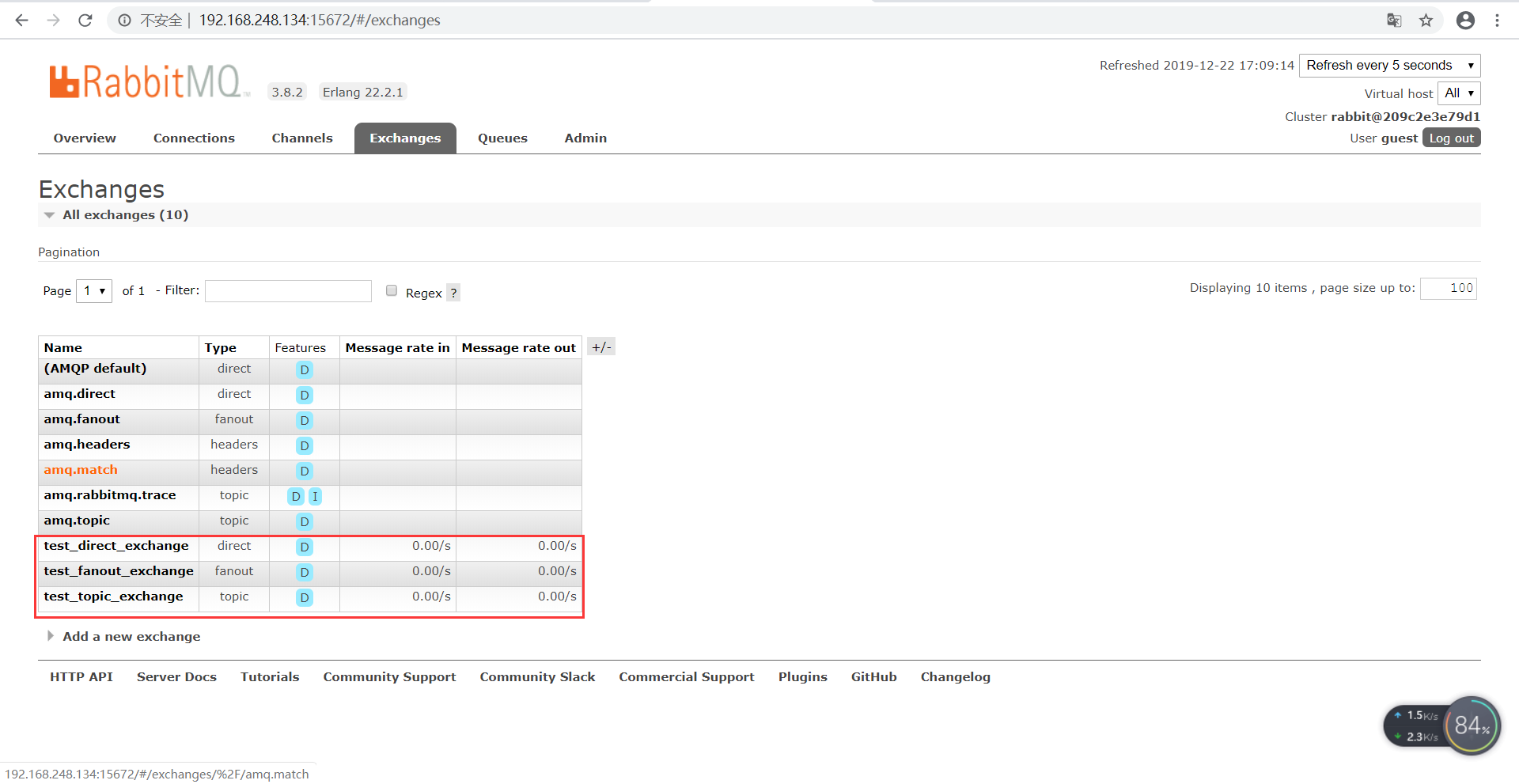This screenshot has width=1519, height=784.
Task: Switch to the Admin tab
Action: [585, 138]
